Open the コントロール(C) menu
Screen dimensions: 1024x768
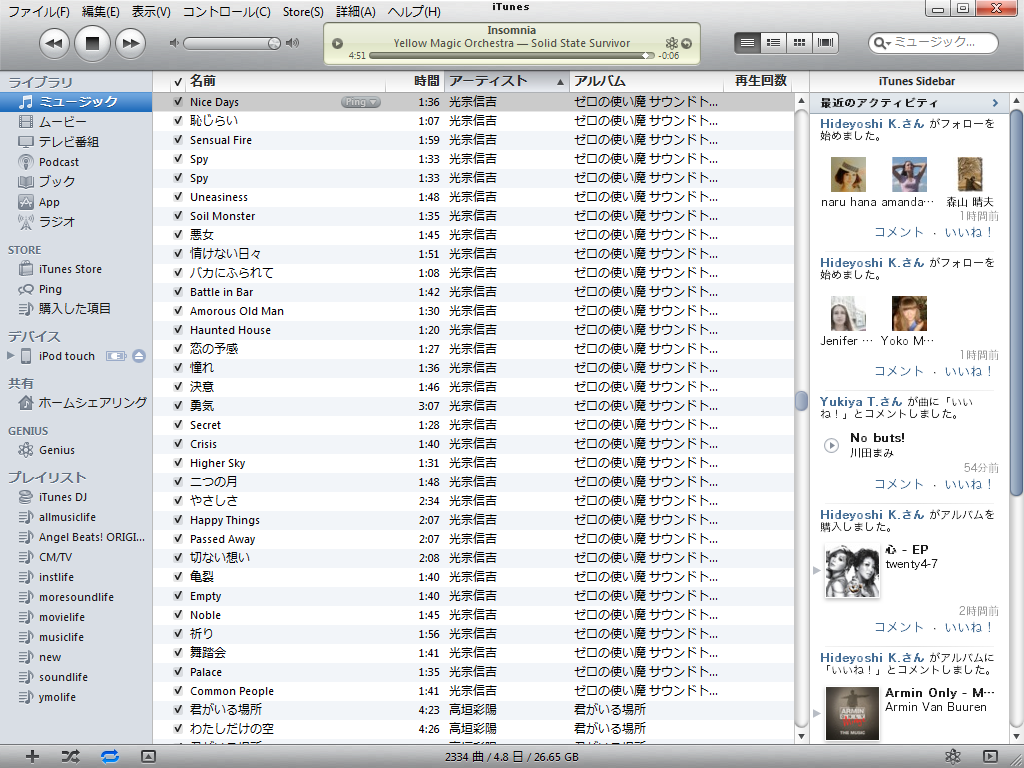(227, 12)
